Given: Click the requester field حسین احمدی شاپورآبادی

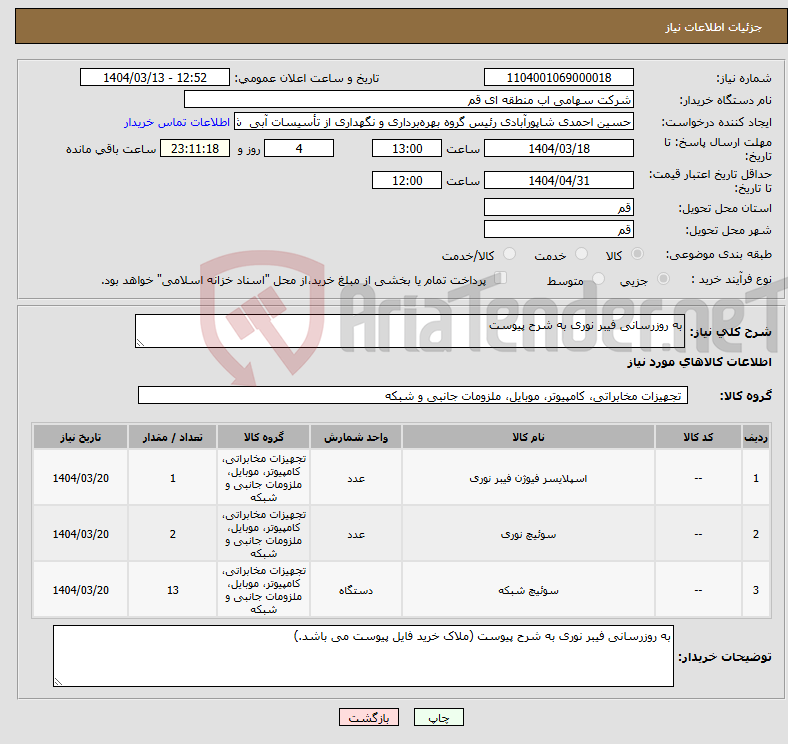Looking at the screenshot, I should (434, 122).
